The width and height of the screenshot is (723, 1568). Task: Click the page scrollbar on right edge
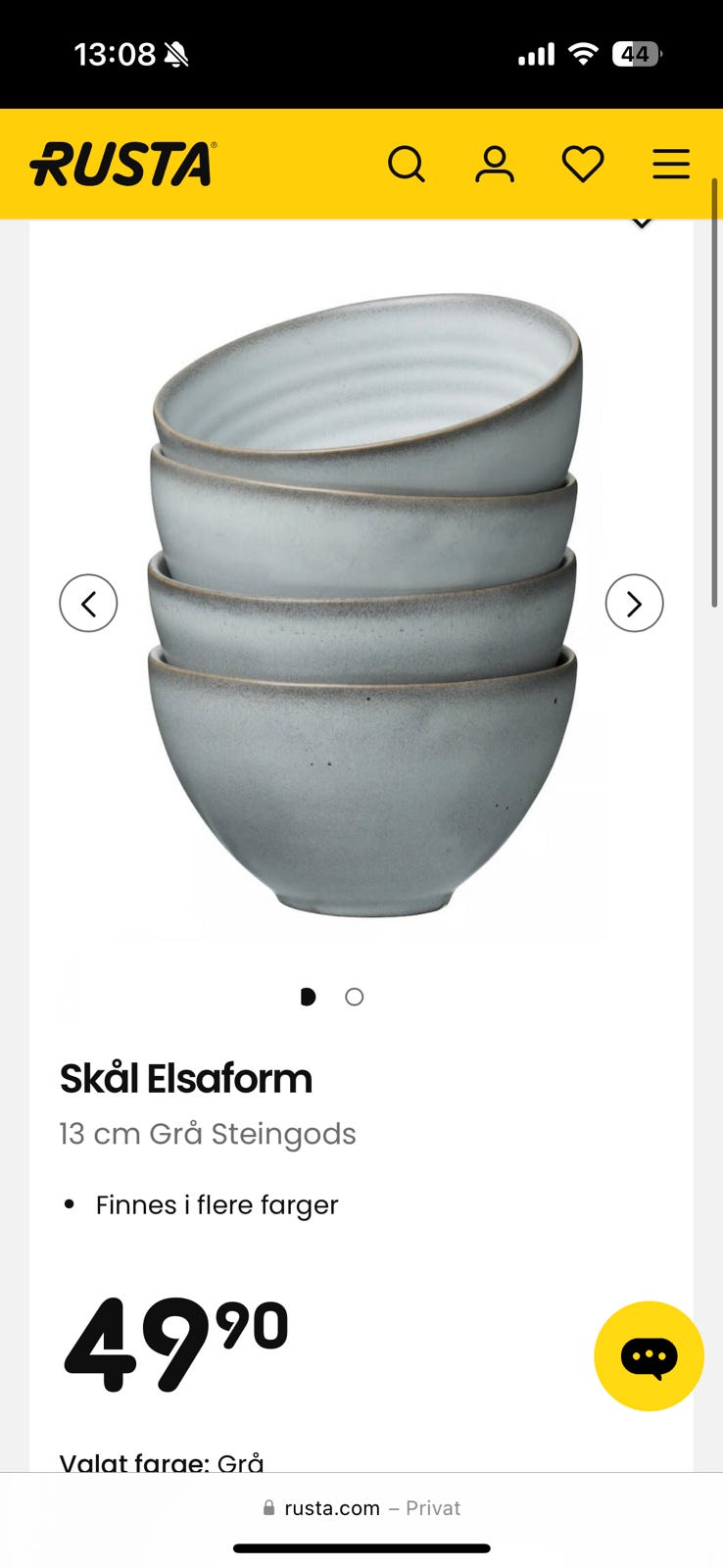pos(715,392)
